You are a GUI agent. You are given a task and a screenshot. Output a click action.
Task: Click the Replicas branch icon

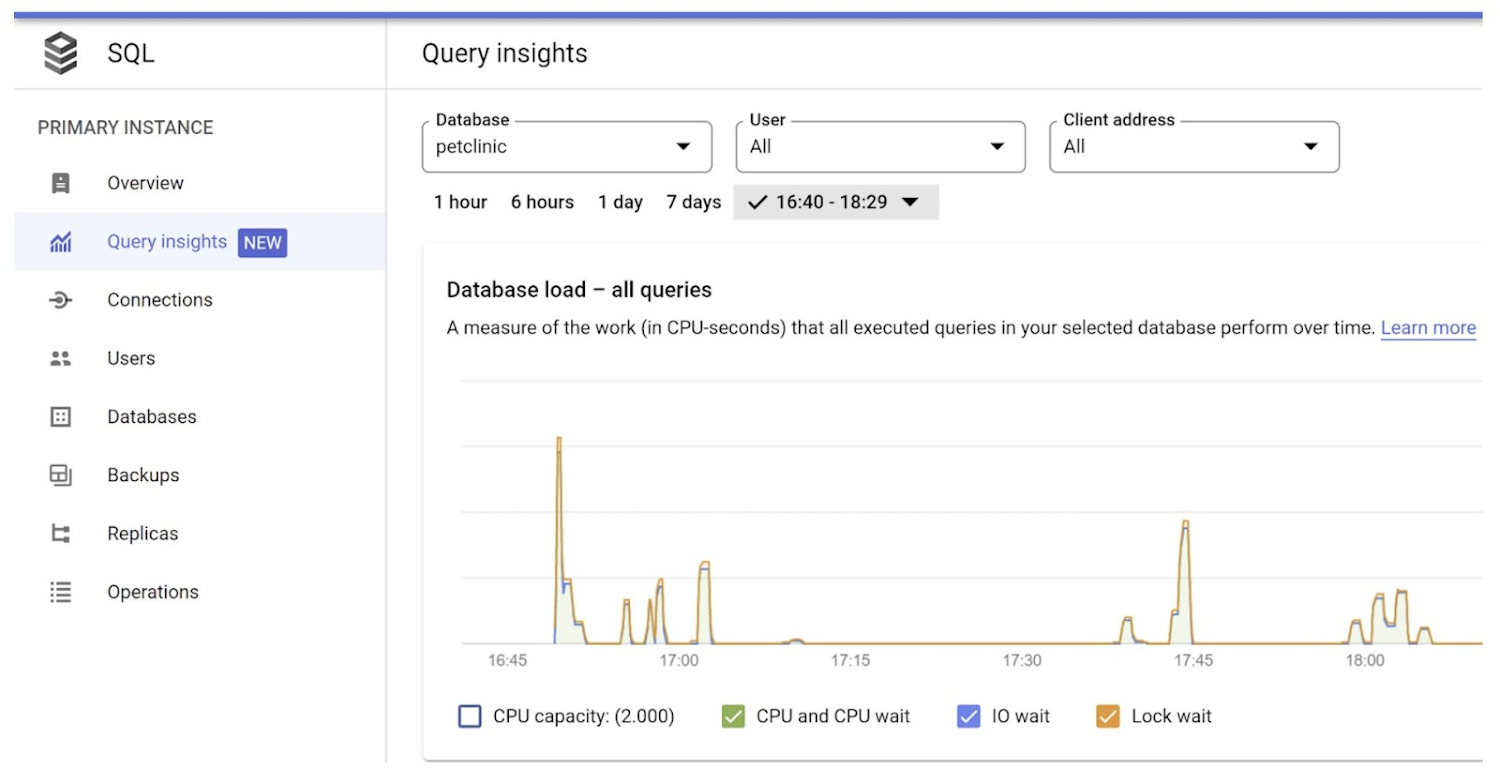tap(61, 533)
